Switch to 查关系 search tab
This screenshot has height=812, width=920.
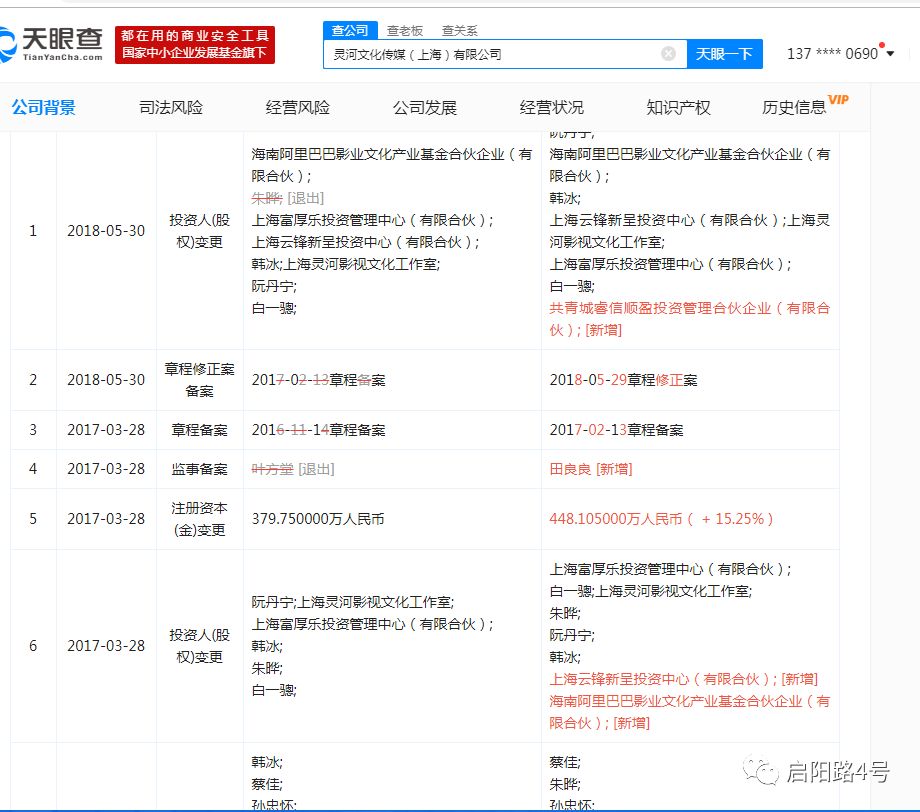tap(459, 31)
